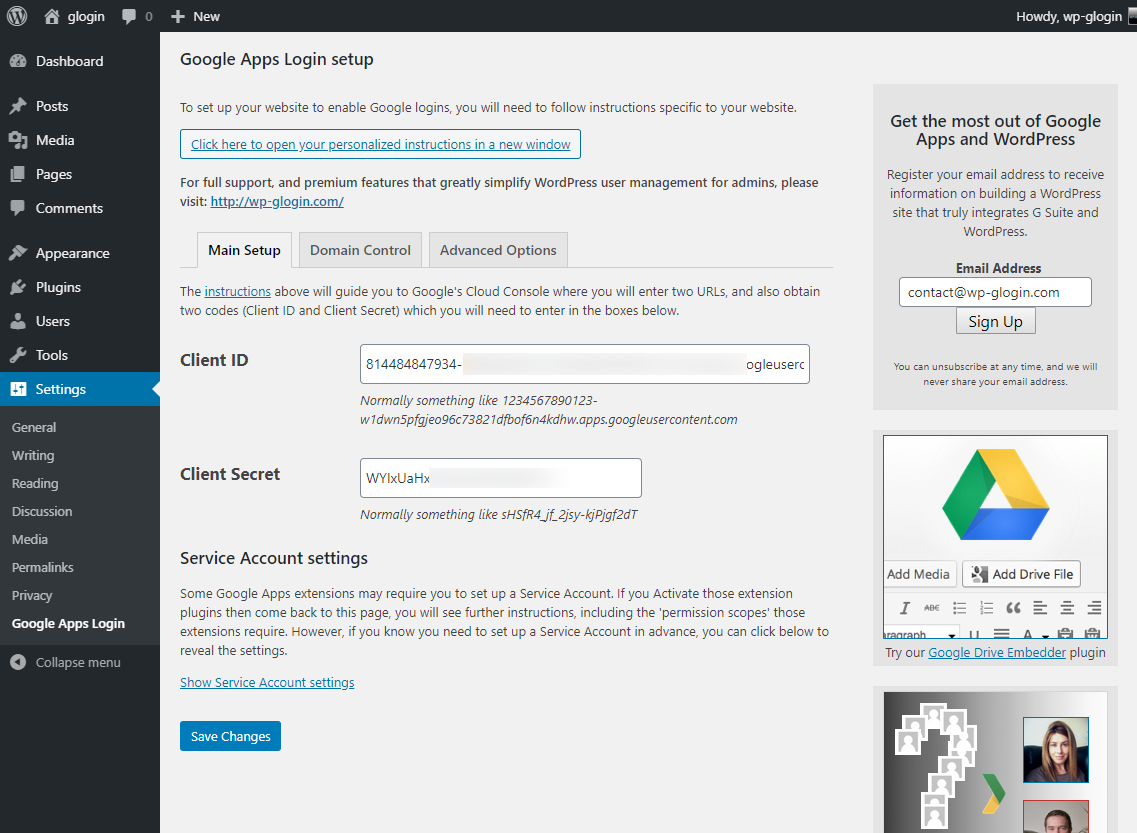The image size is (1137, 833).
Task: Open the Tools wrench icon
Action: pyautogui.click(x=18, y=355)
